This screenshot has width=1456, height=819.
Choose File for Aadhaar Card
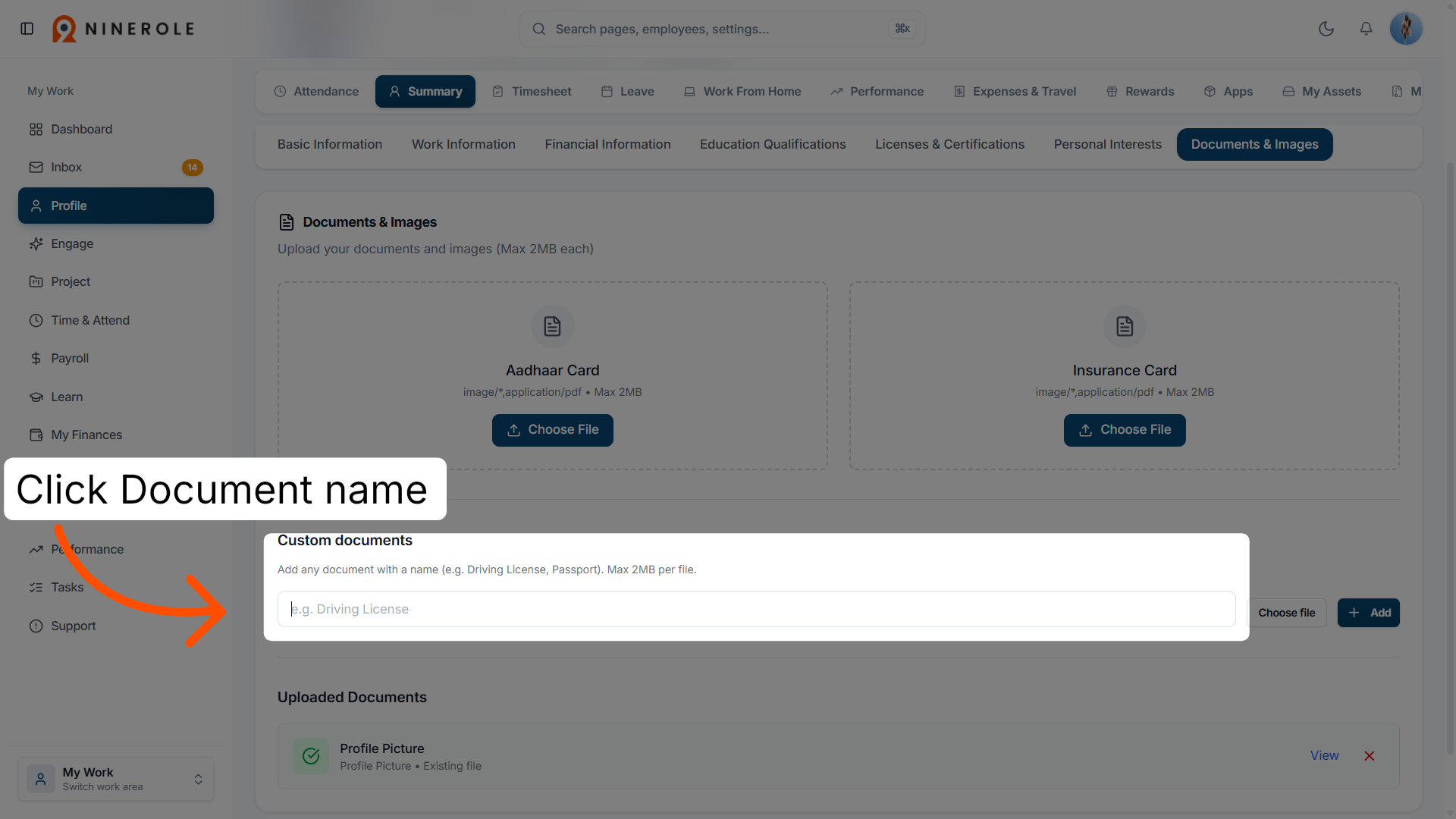click(x=553, y=430)
